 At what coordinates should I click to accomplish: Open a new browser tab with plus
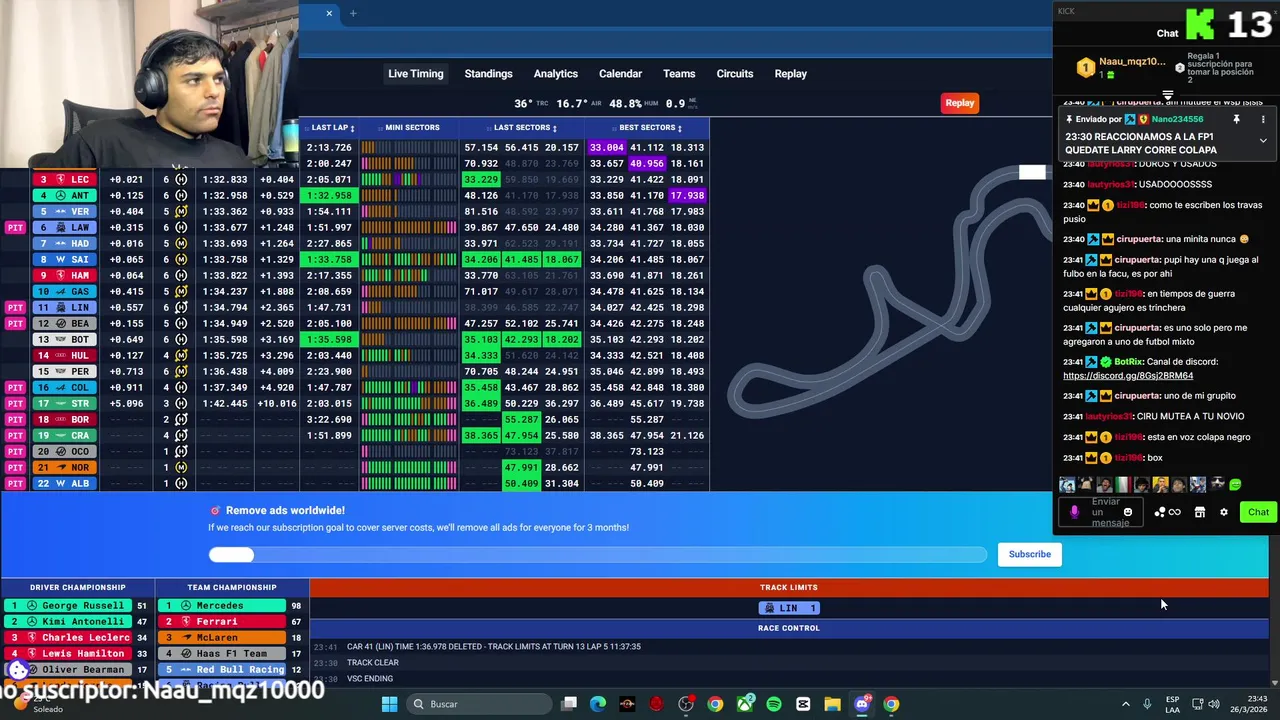point(353,13)
